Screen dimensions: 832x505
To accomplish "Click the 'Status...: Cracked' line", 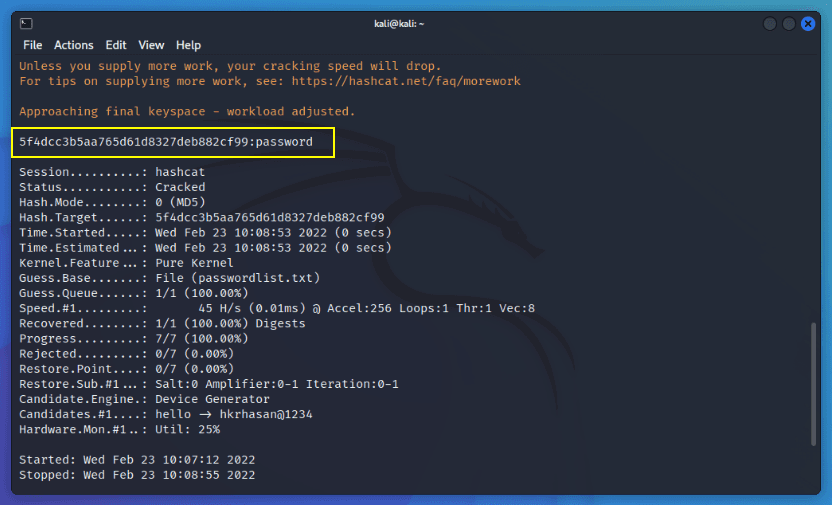I will click(x=112, y=187).
